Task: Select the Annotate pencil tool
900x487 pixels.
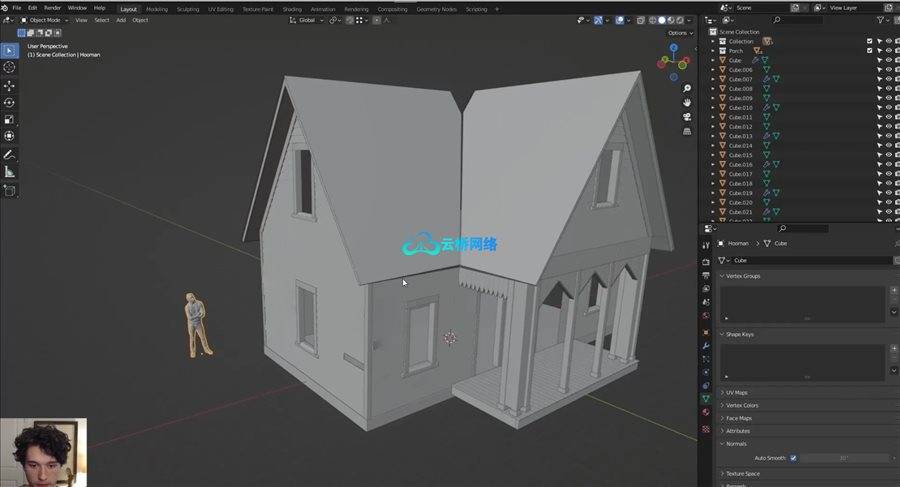Action: [9, 155]
